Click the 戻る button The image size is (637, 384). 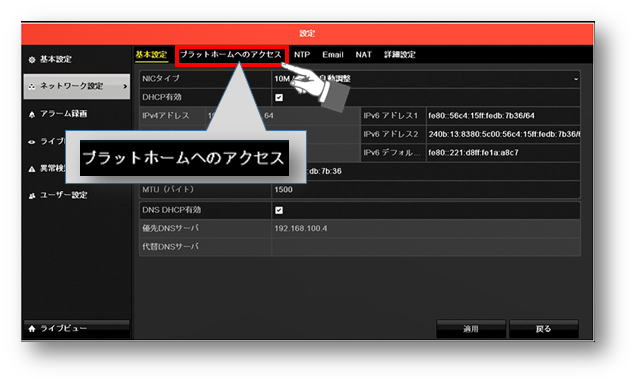[x=544, y=329]
